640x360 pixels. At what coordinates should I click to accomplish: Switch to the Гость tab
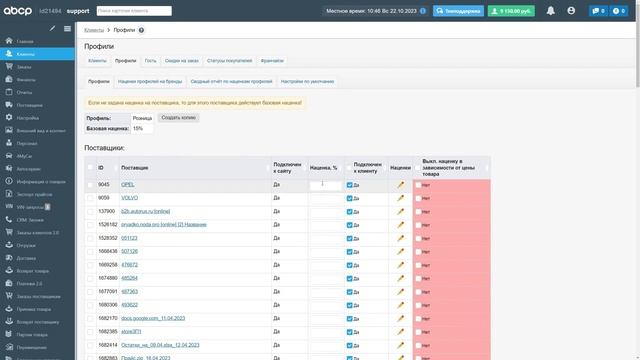tap(150, 61)
